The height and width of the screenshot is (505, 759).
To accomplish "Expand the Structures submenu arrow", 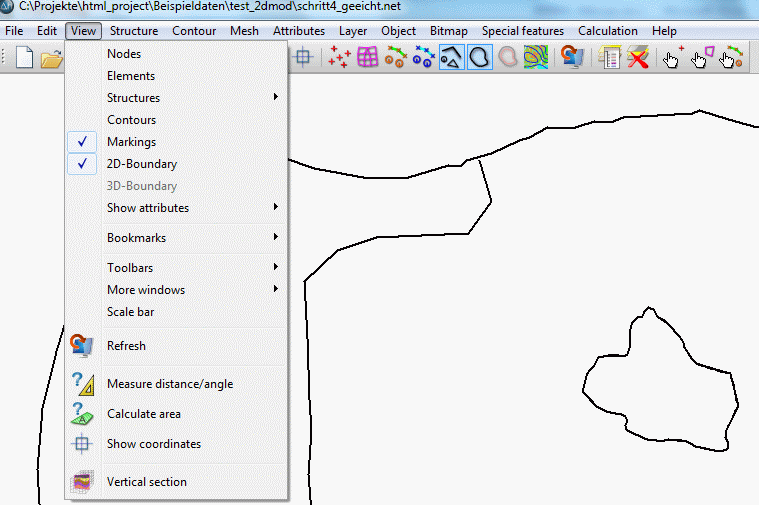I will [x=275, y=97].
